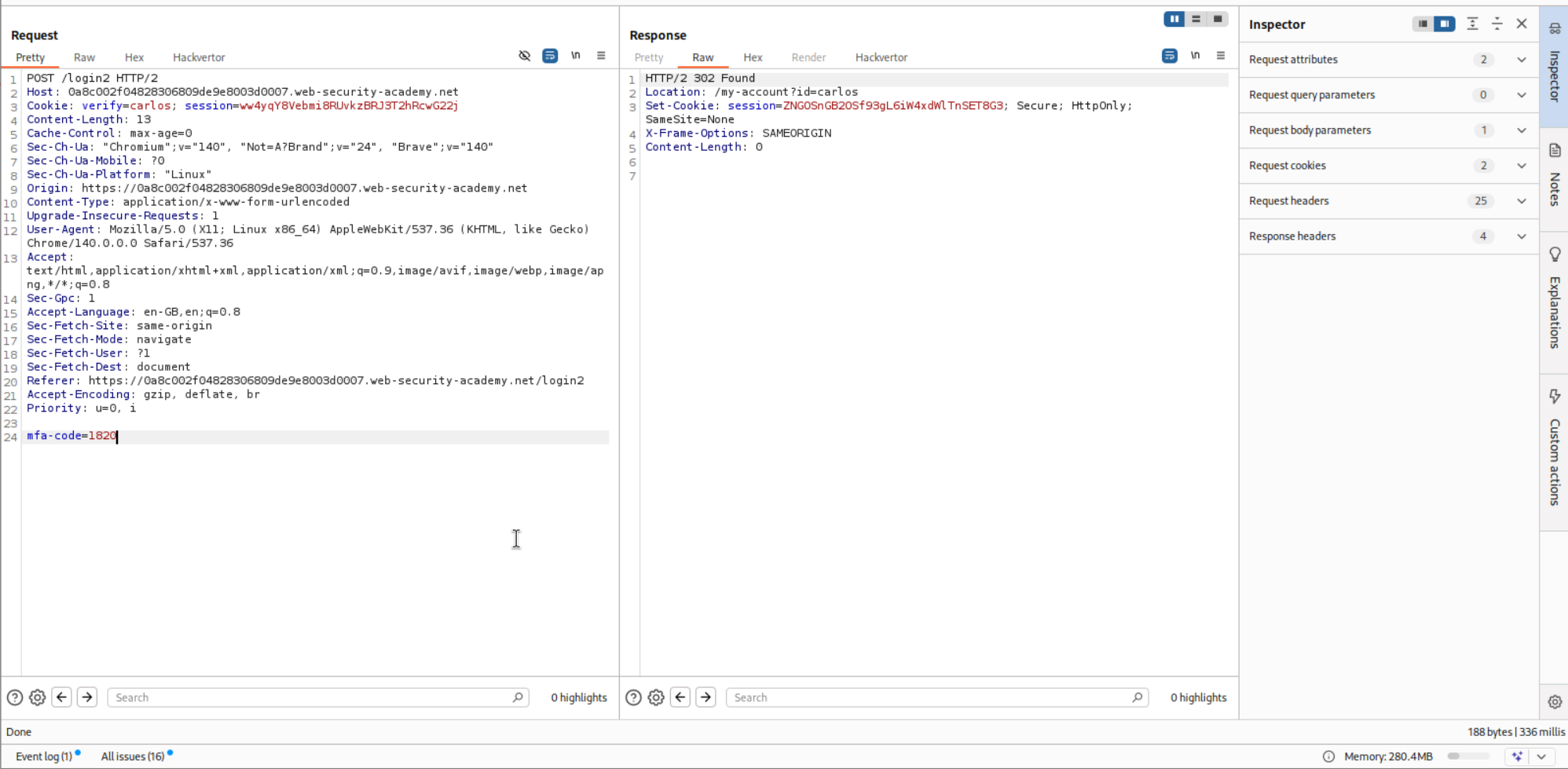
Task: Open Event log from status bar
Action: pyautogui.click(x=43, y=756)
